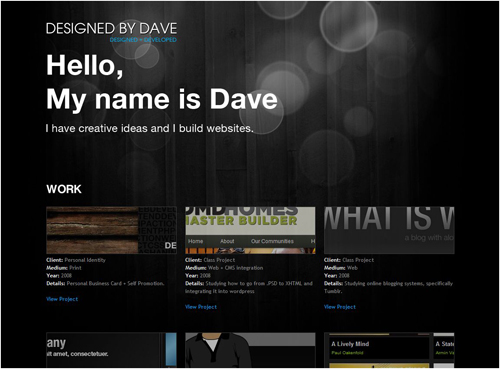The height and width of the screenshot is (369, 500).
Task: Click 'Details: Personal Business Card' line
Action: pyautogui.click(x=105, y=283)
